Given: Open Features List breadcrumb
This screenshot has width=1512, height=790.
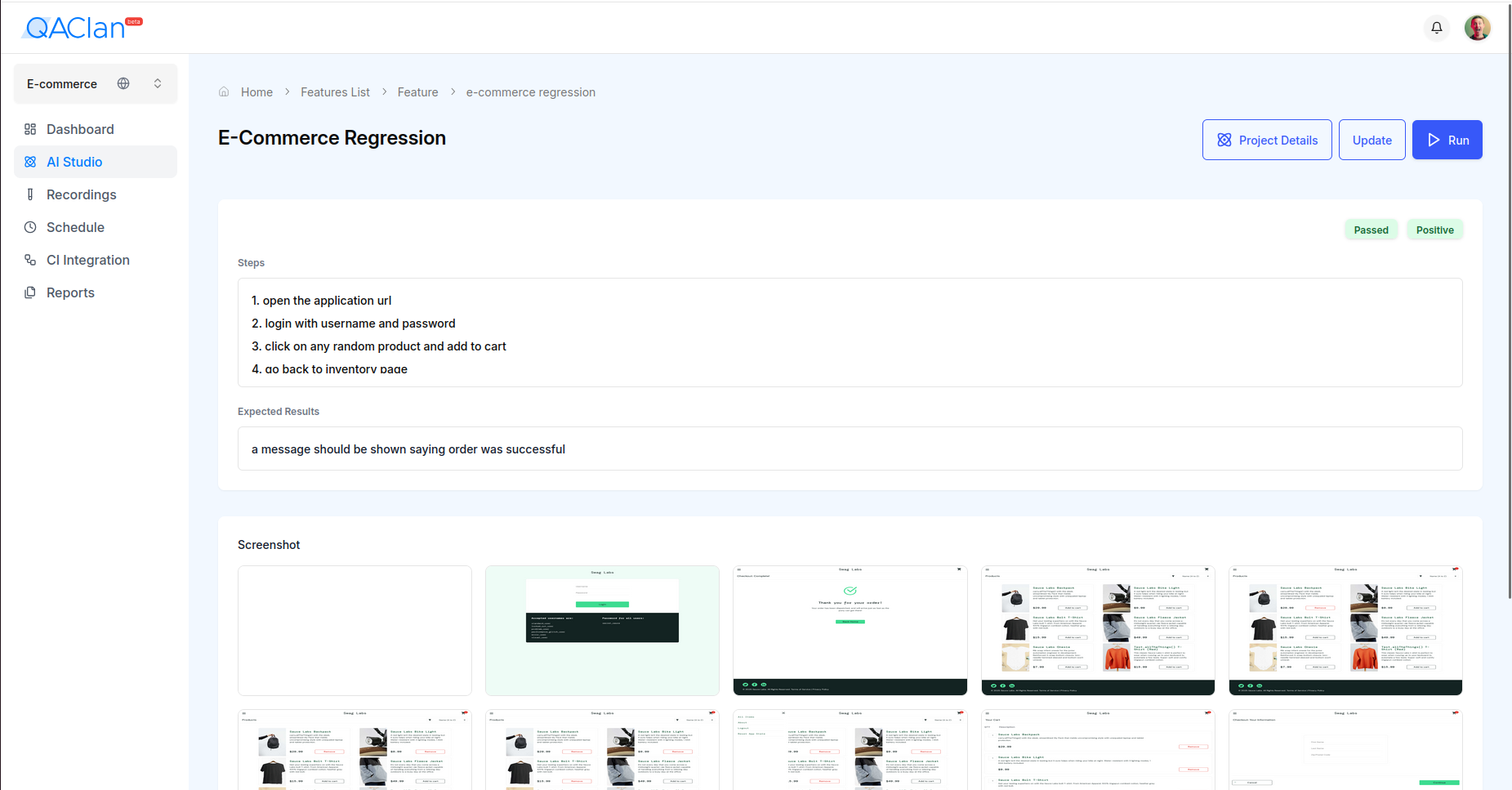Looking at the screenshot, I should [335, 92].
